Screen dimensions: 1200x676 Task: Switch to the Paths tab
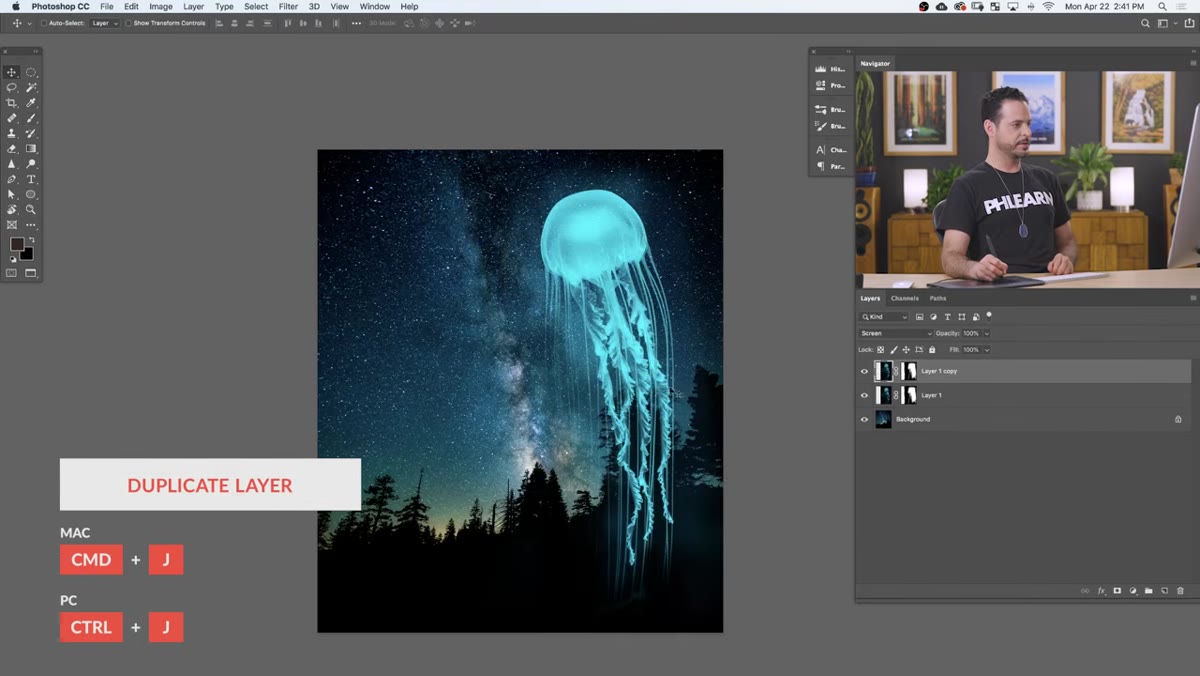[x=937, y=298]
